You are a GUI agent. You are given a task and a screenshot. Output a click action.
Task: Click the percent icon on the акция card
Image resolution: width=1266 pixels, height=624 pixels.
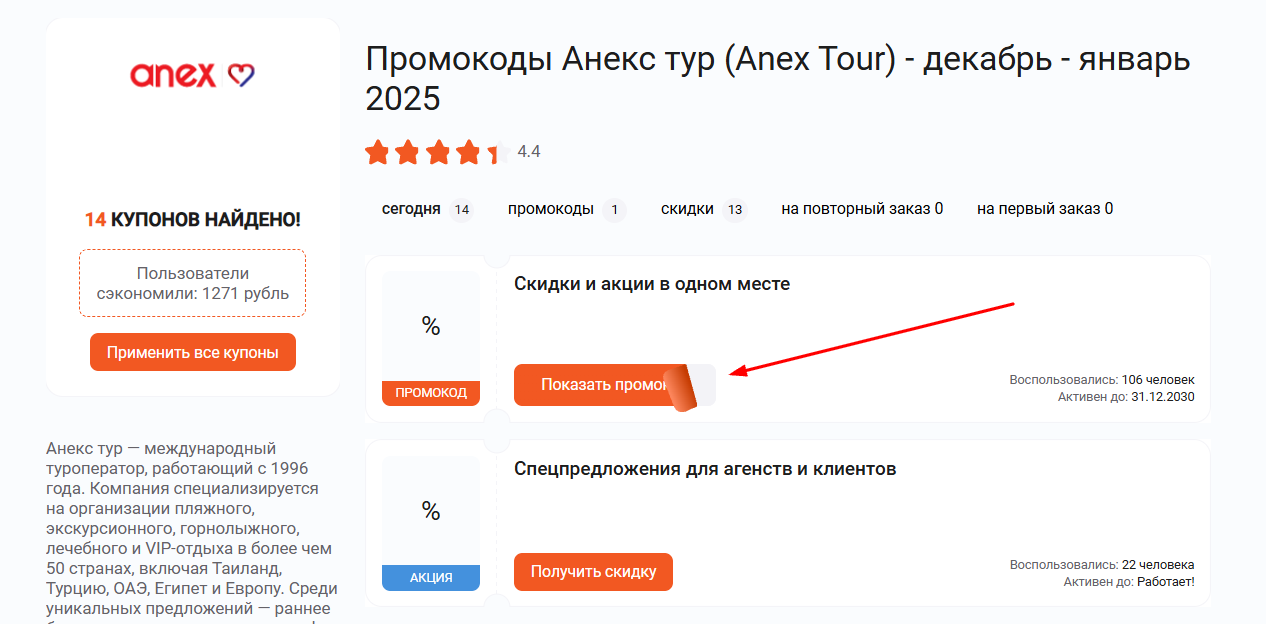tap(430, 512)
